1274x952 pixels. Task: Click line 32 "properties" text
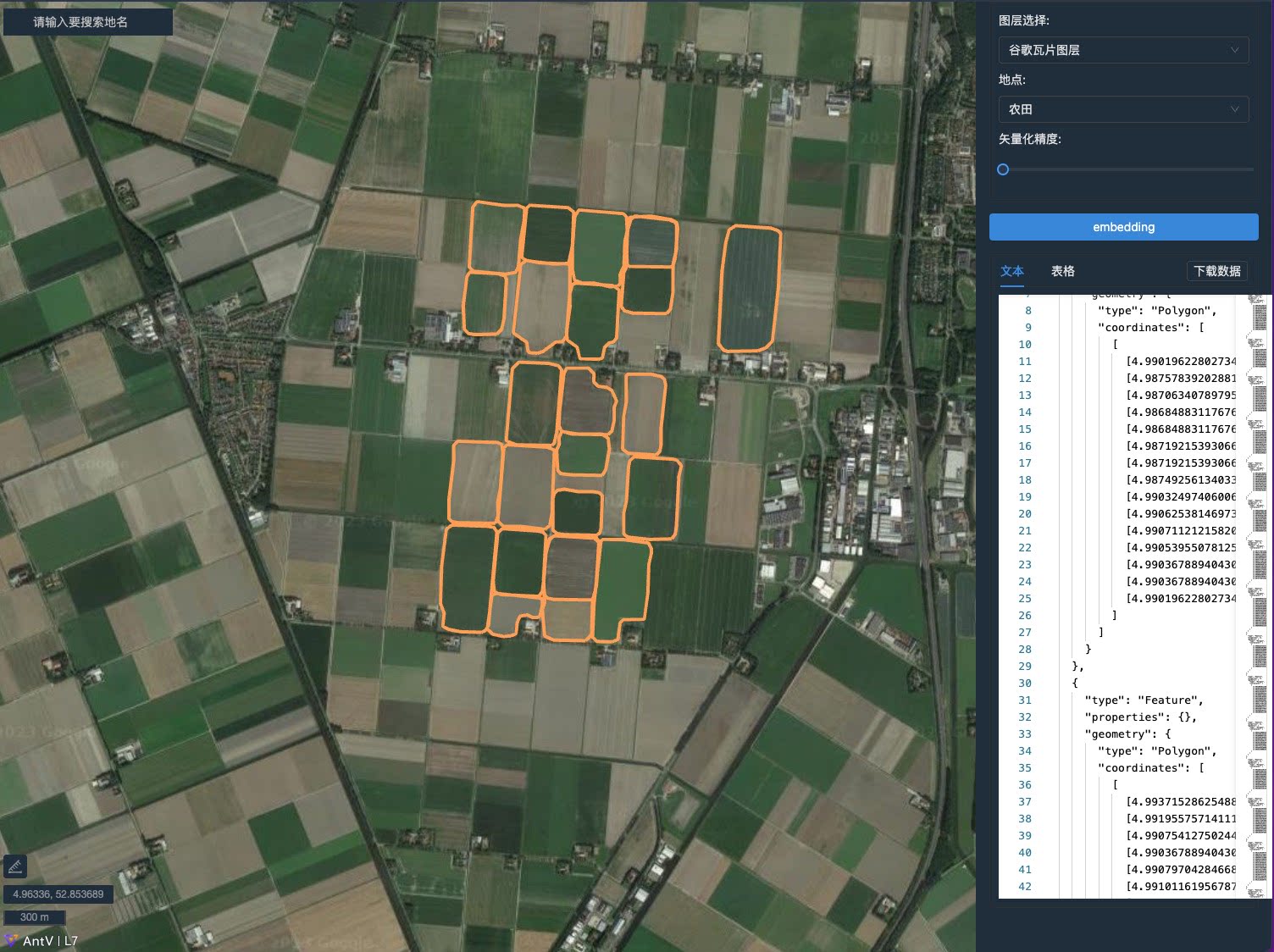coord(1140,717)
